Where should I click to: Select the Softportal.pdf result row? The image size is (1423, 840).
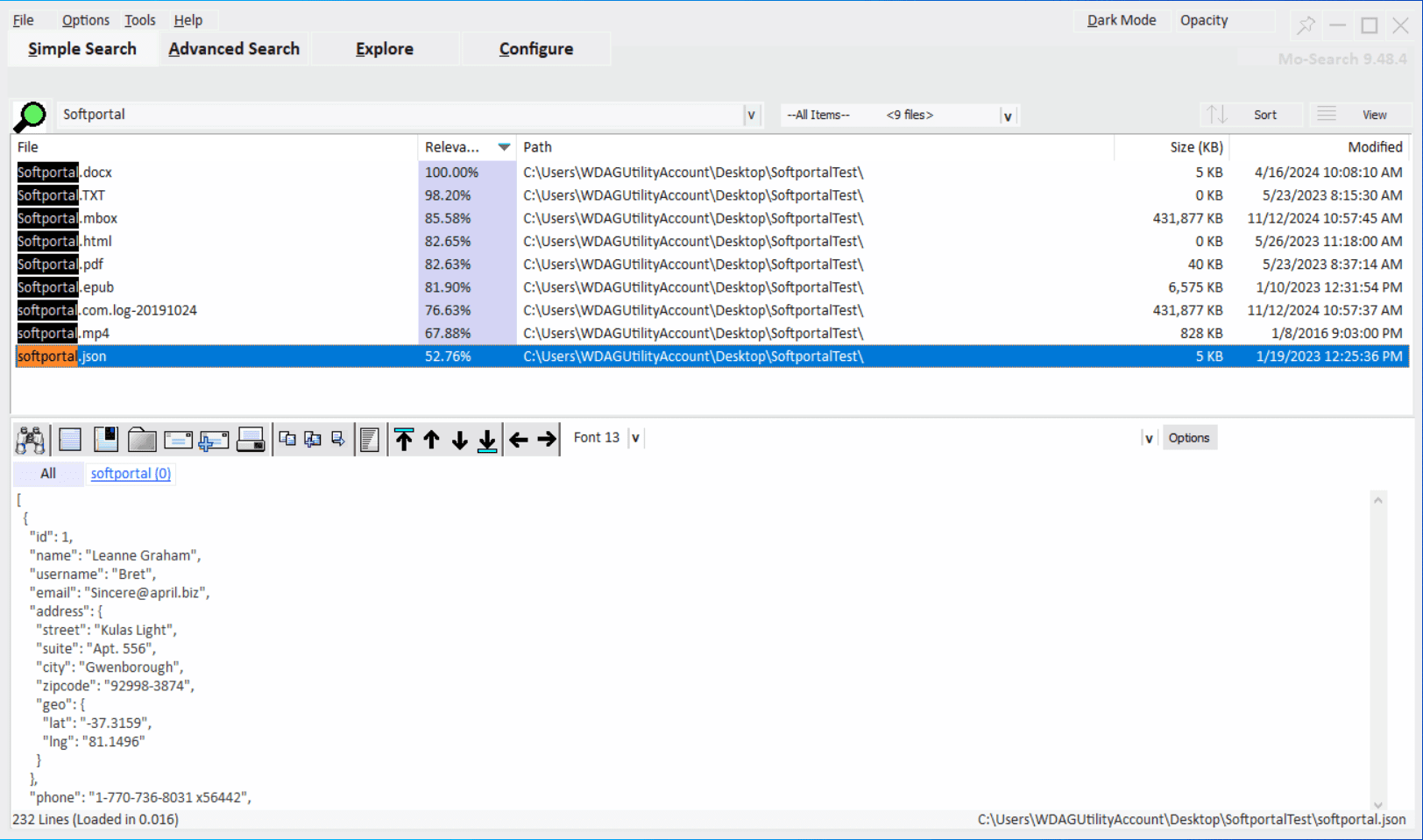click(712, 265)
